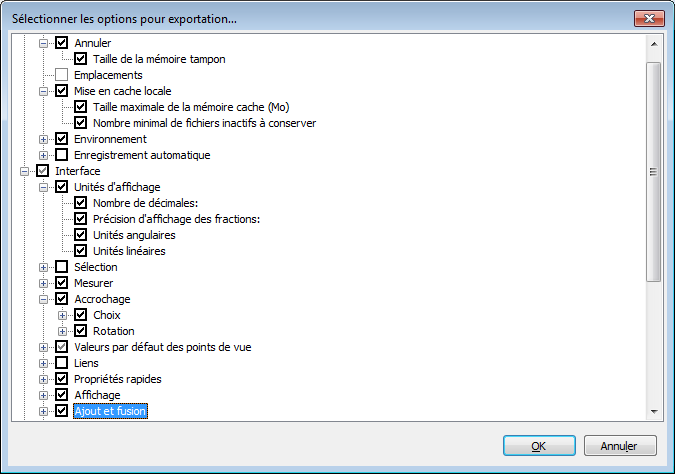This screenshot has width=675, height=474.
Task: Check the Emplacements checkbox
Action: tap(62, 75)
